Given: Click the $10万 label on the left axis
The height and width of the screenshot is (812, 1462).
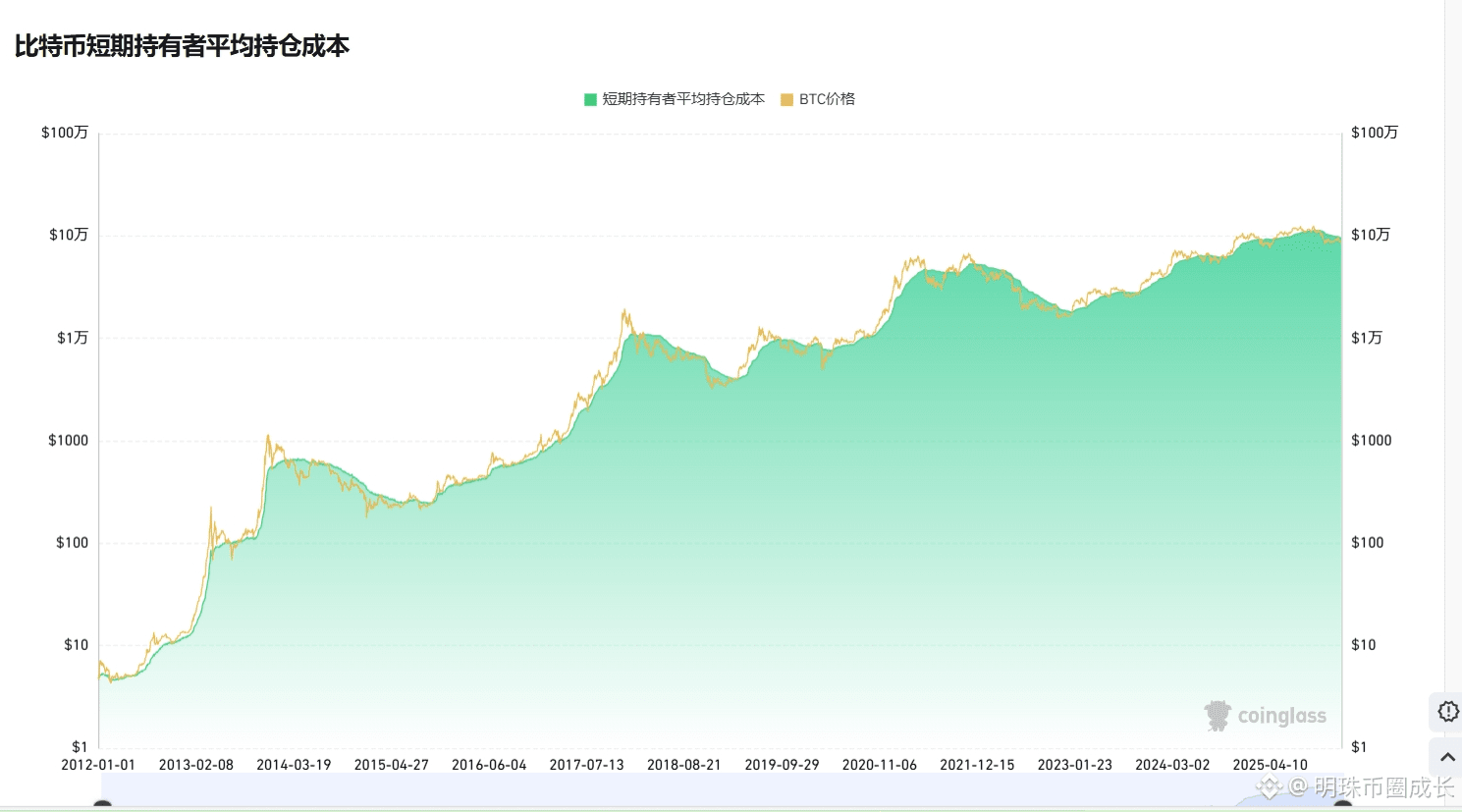Looking at the screenshot, I should pos(69,235).
